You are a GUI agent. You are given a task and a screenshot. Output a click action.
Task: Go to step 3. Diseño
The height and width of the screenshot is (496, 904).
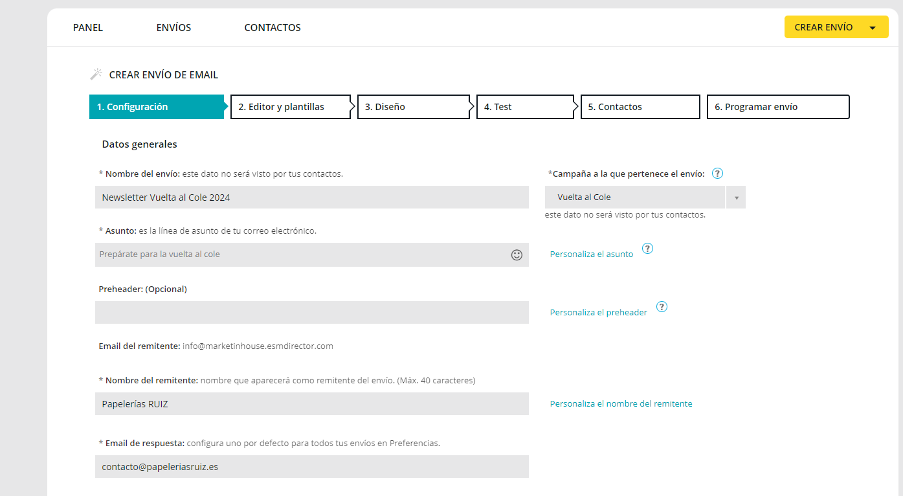click(x=413, y=107)
